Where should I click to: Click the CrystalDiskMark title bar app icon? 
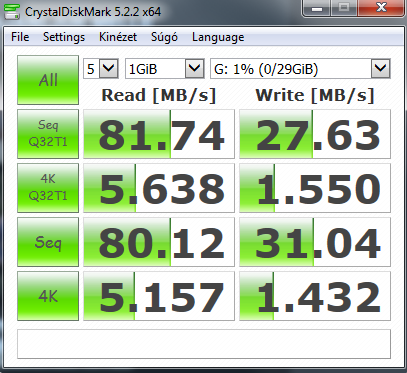point(12,12)
